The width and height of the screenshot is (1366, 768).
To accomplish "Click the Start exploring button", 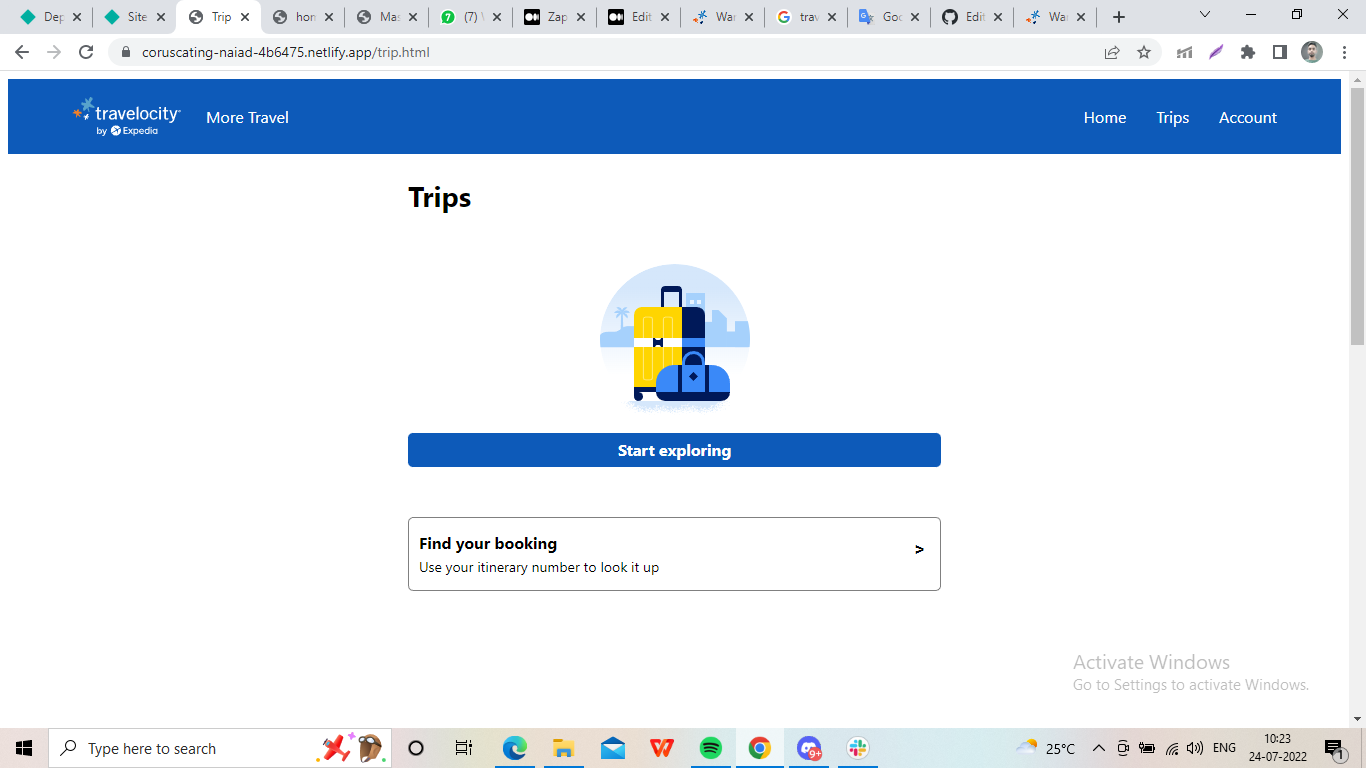I will [674, 450].
